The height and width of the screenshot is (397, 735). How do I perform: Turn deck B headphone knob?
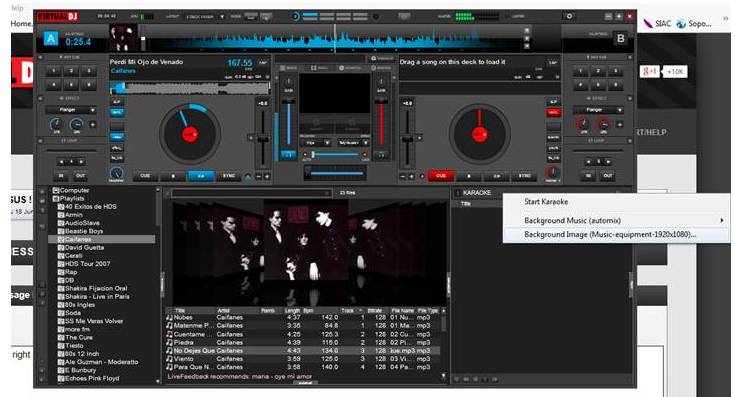pos(553,172)
